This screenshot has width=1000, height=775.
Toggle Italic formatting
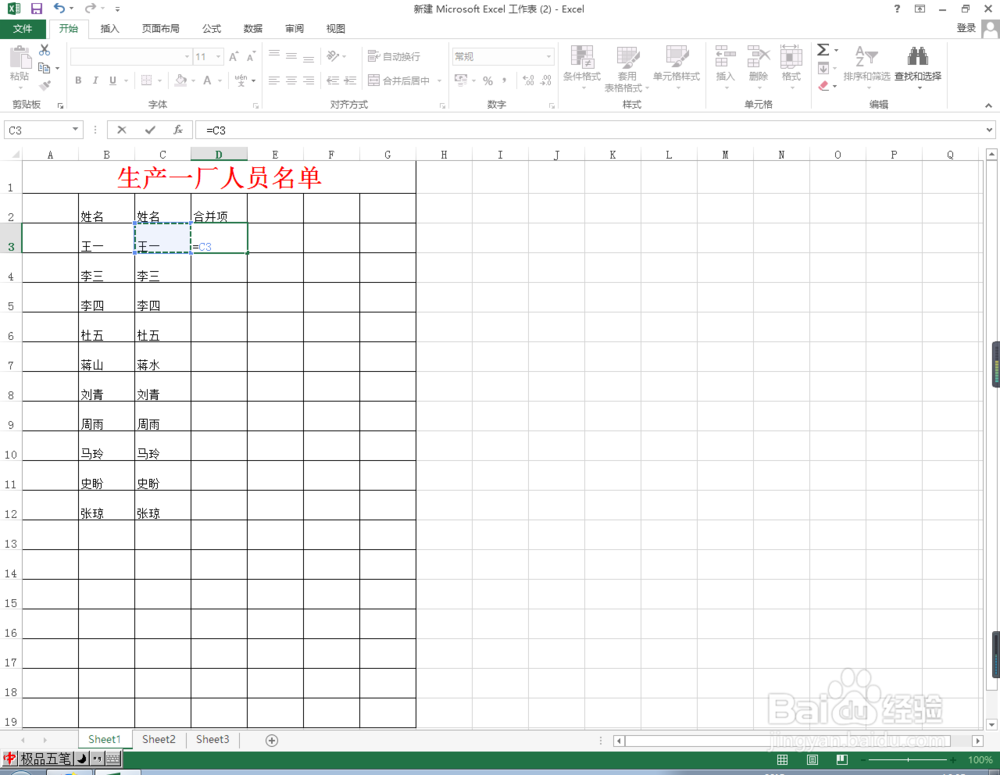95,80
